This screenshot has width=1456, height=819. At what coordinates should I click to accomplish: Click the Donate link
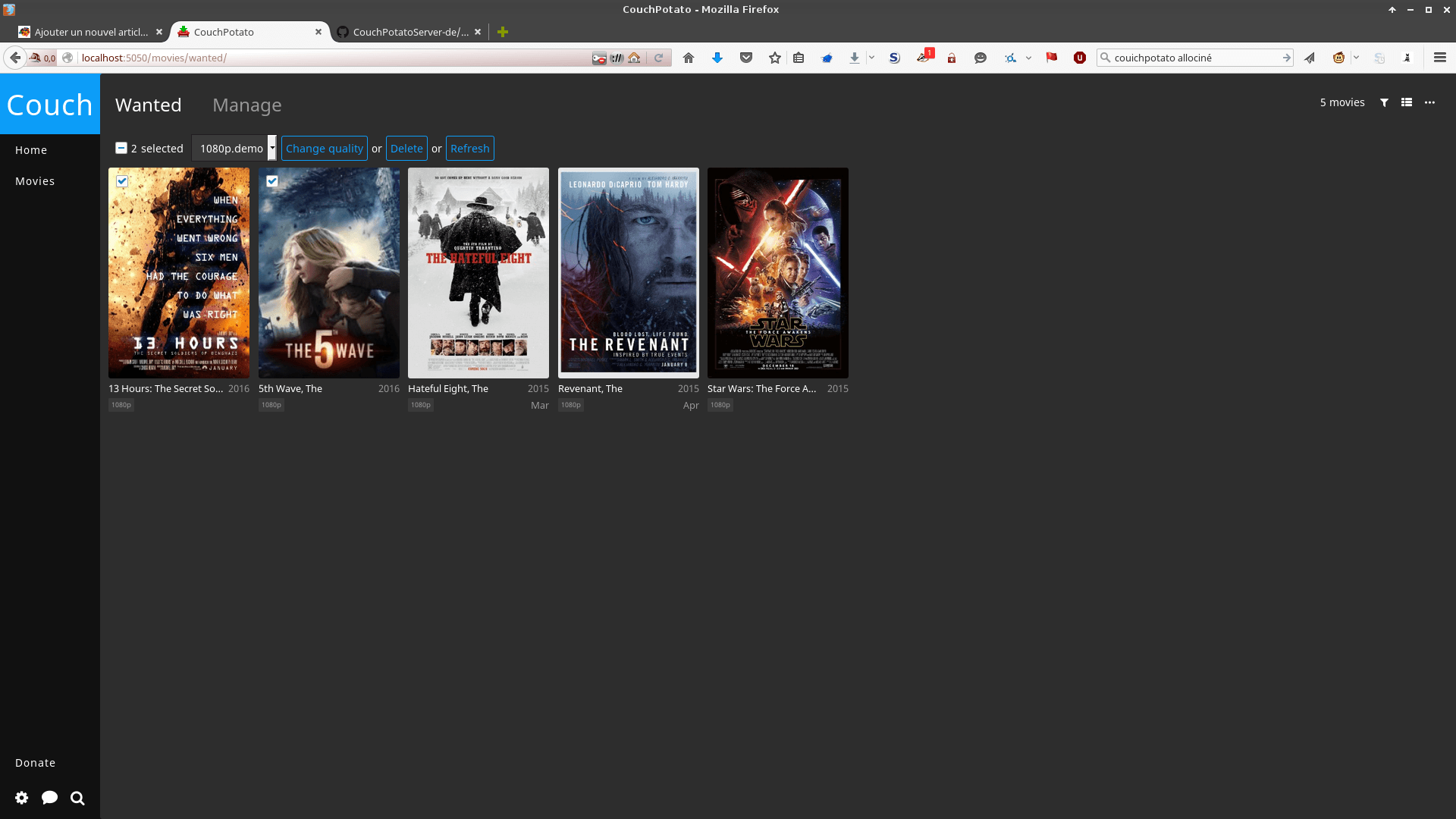(36, 763)
